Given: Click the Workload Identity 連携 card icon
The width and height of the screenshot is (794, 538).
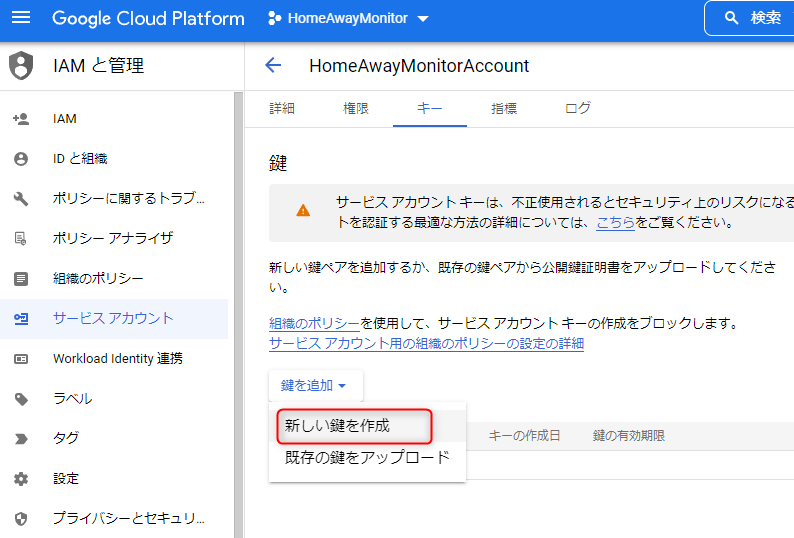Looking at the screenshot, I should pyautogui.click(x=21, y=359).
